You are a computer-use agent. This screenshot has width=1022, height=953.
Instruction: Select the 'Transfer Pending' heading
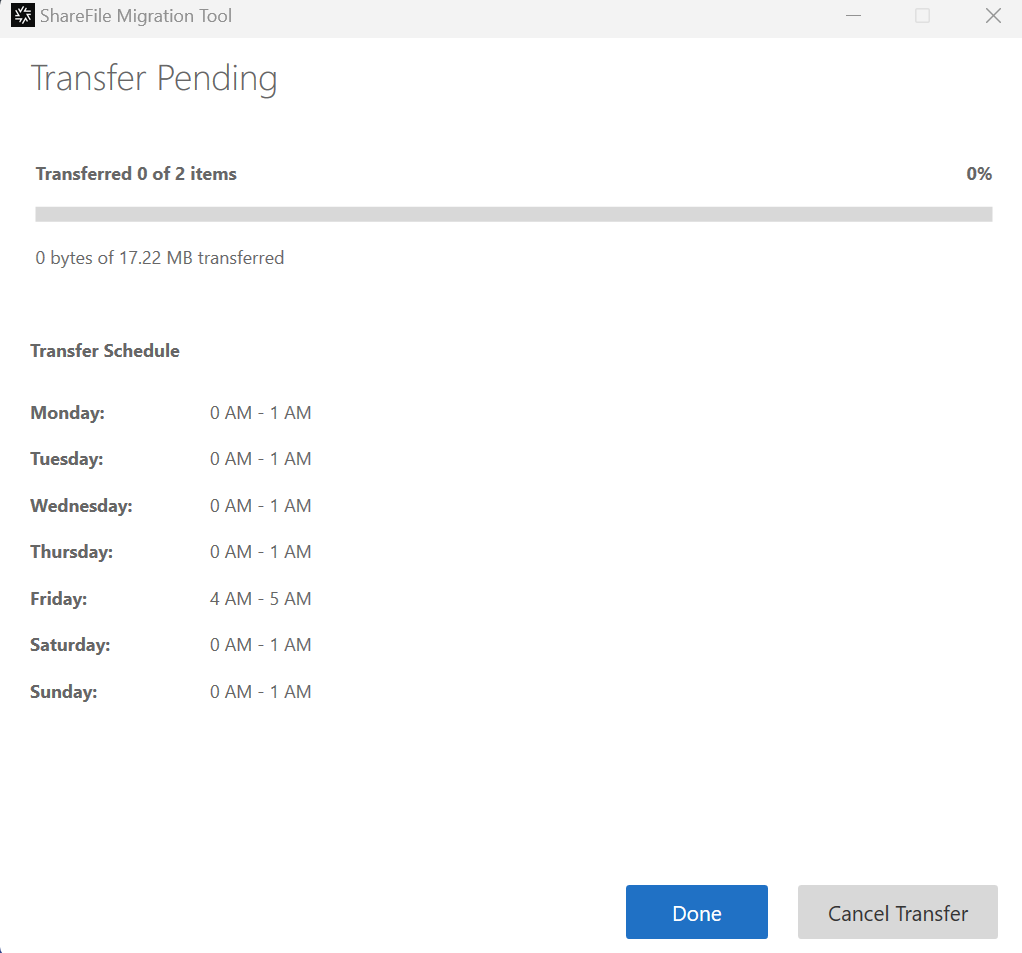pyautogui.click(x=154, y=79)
